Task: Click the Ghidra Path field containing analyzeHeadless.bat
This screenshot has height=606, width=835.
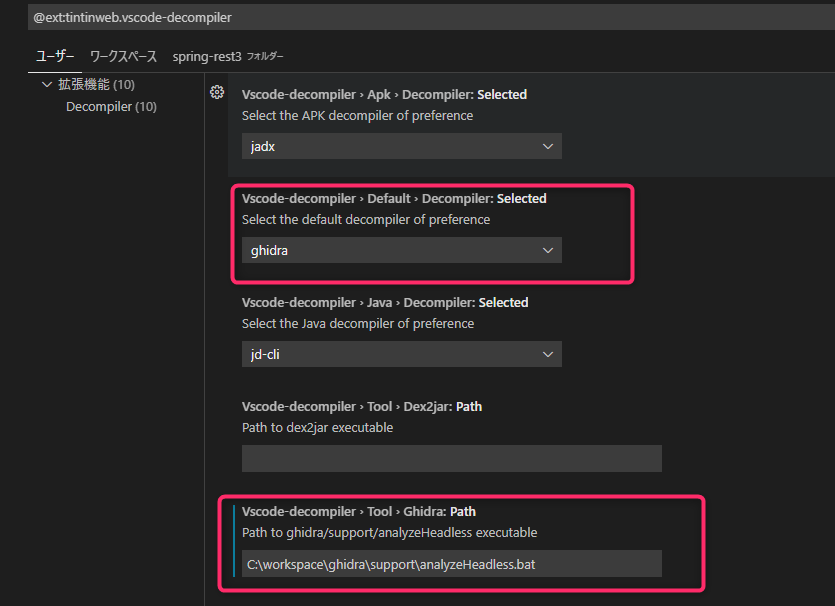Action: coord(452,564)
